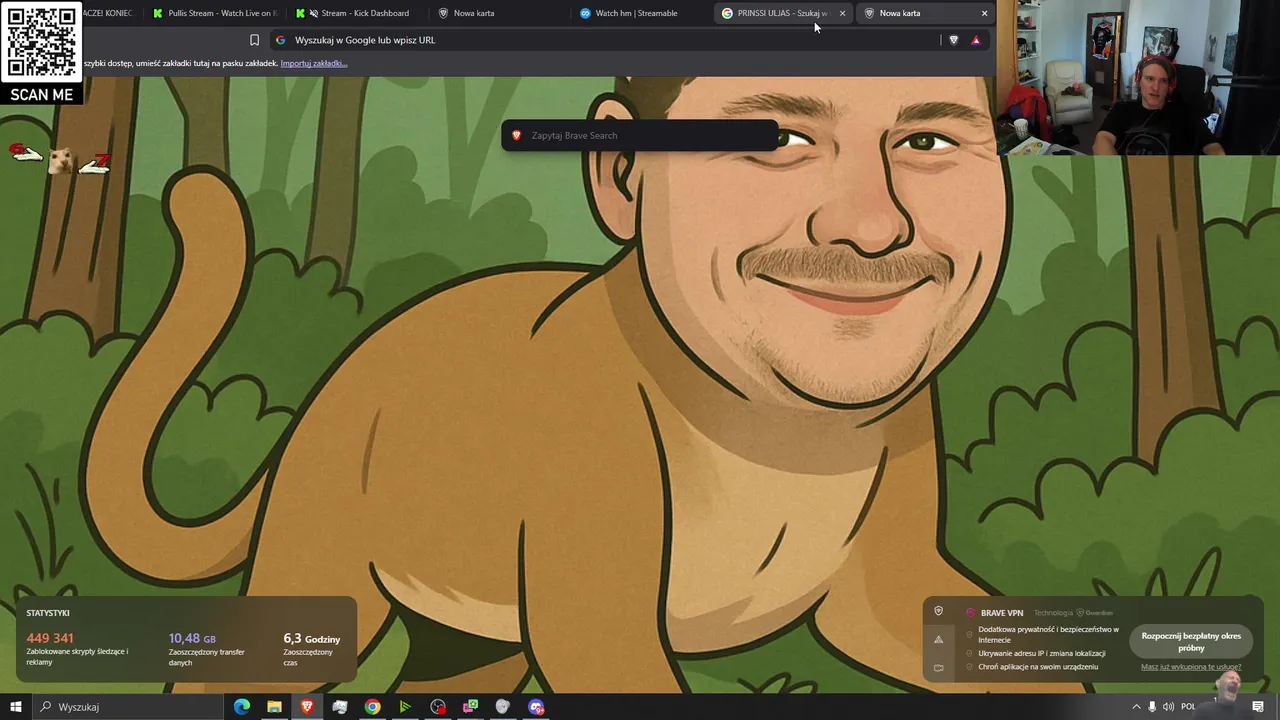1280x720 pixels.
Task: Click the Brave browser taskbar icon
Action: (x=307, y=707)
